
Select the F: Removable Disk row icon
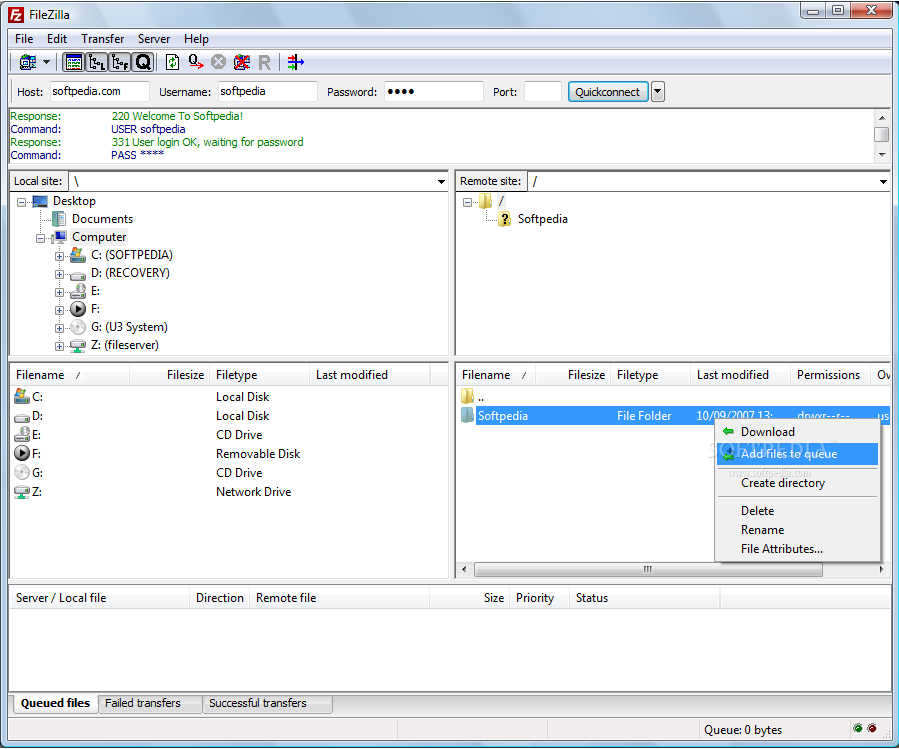22,454
